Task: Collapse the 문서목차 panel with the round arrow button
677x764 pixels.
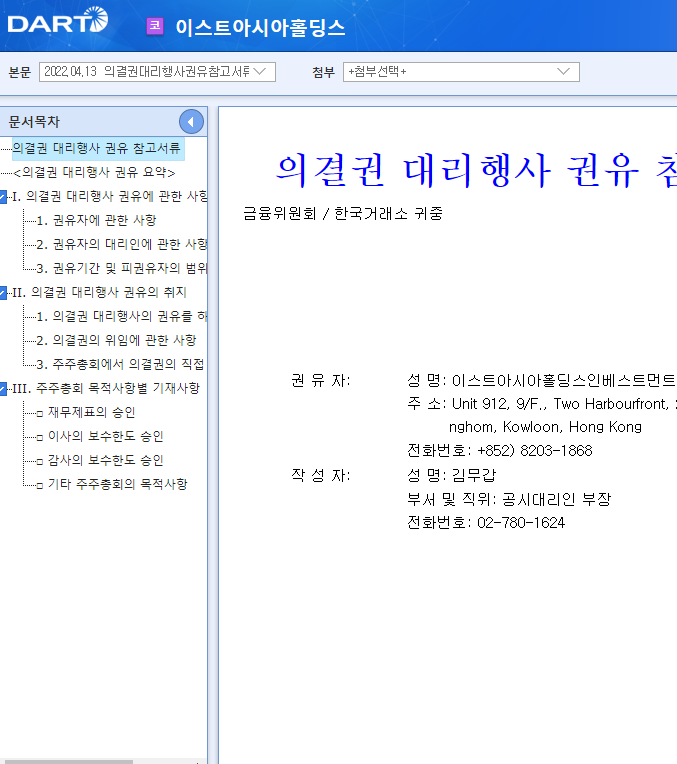Action: [x=191, y=122]
